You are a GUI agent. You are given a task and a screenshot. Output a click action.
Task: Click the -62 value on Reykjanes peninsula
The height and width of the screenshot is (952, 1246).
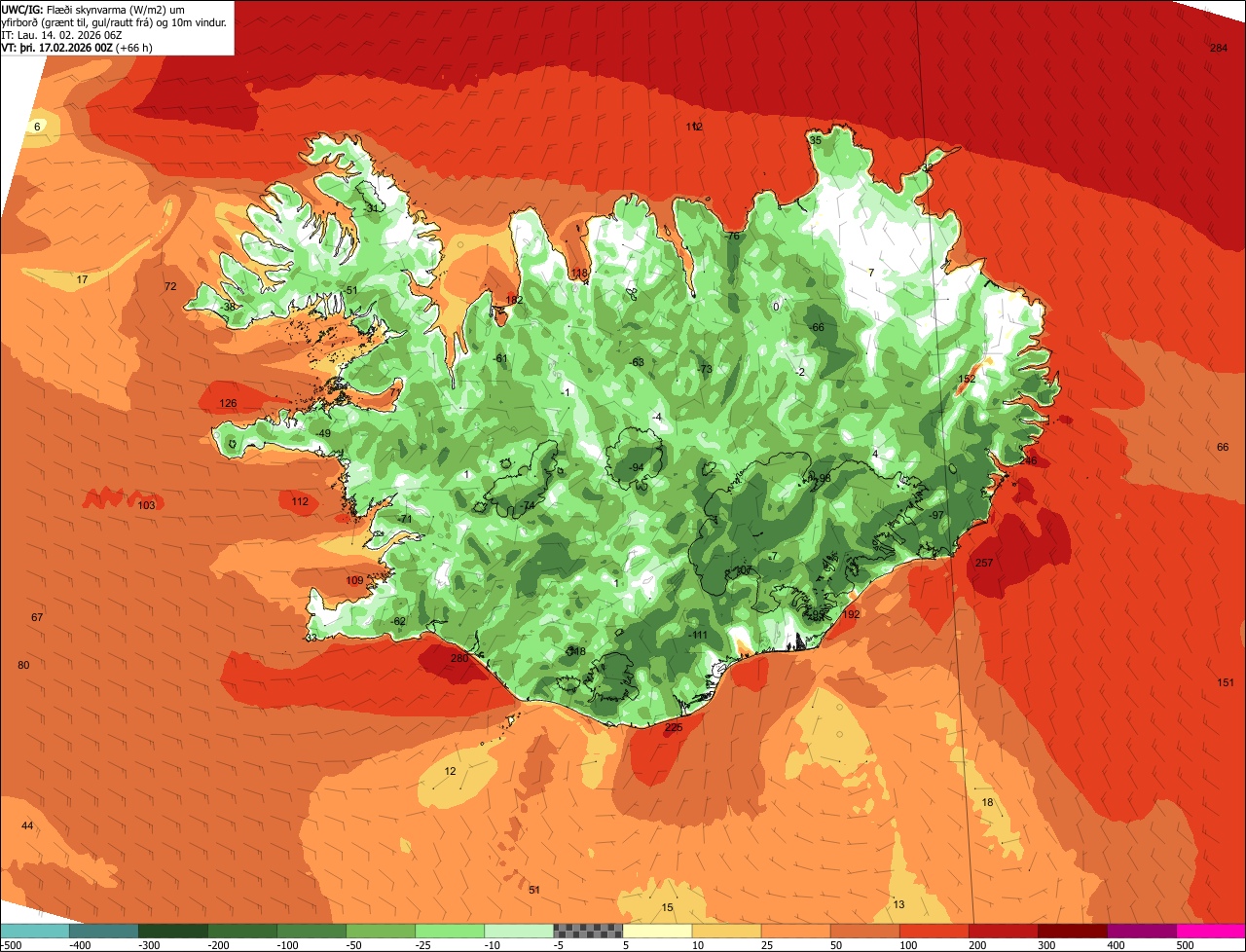coord(398,621)
